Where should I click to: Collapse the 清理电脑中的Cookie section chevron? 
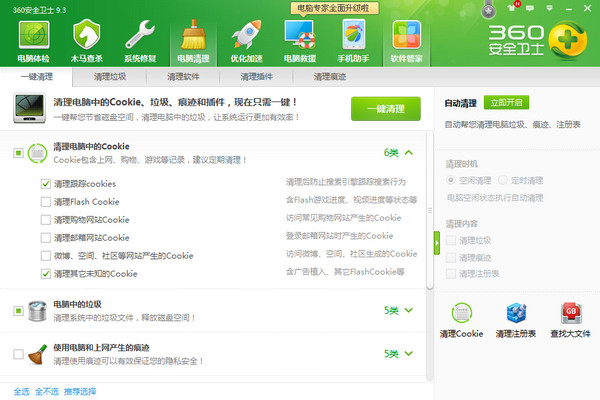coord(408,153)
